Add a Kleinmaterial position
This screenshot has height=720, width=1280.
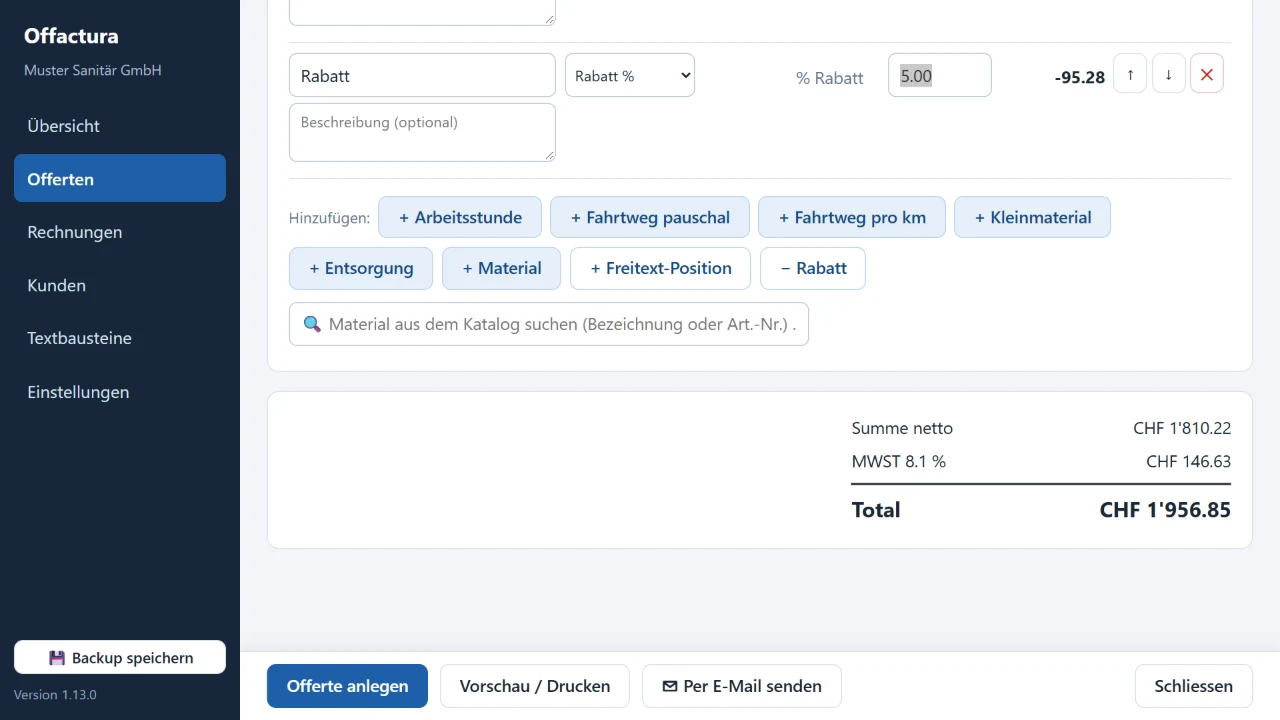tap(1032, 217)
